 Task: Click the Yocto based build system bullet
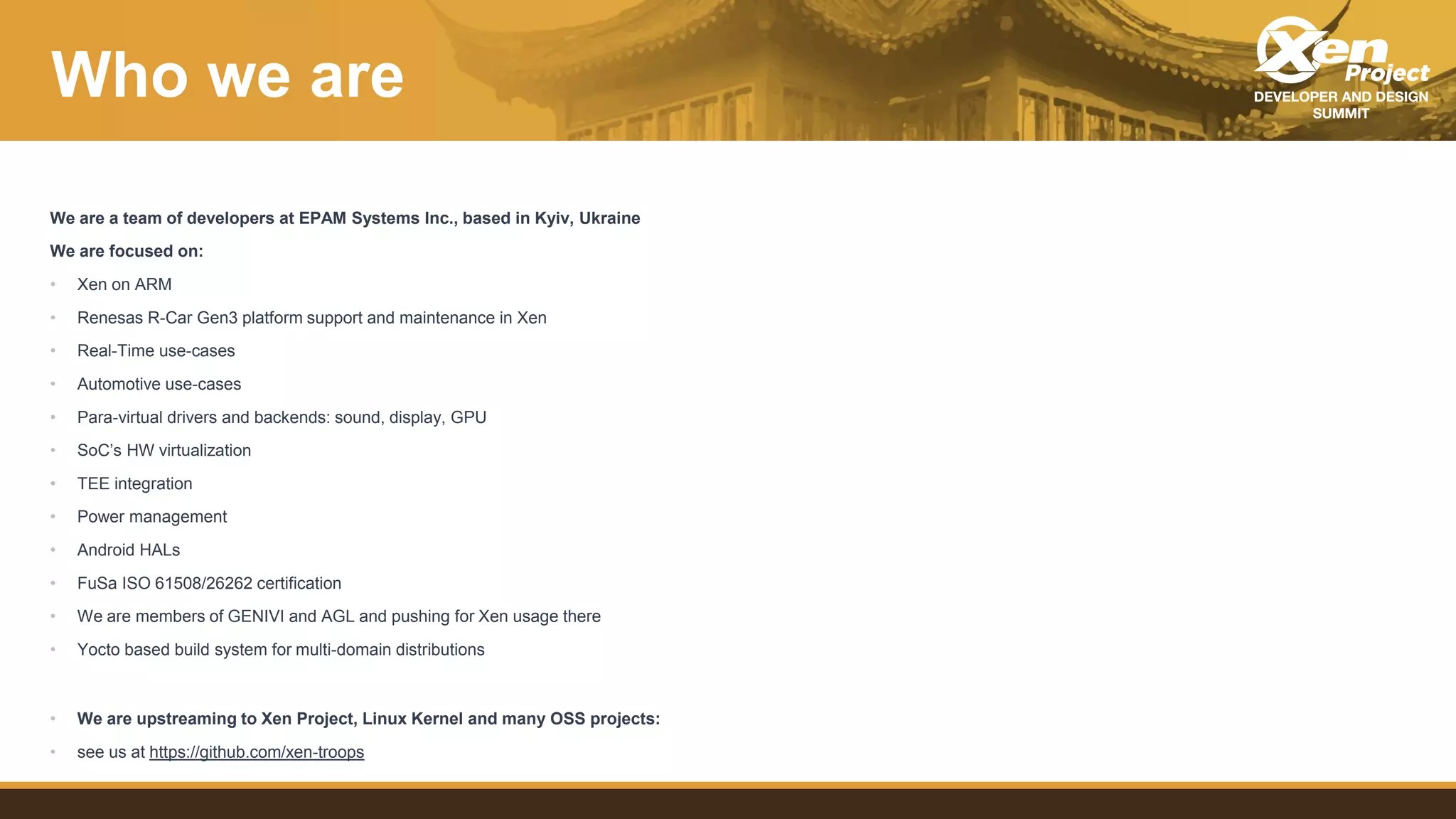tap(281, 650)
